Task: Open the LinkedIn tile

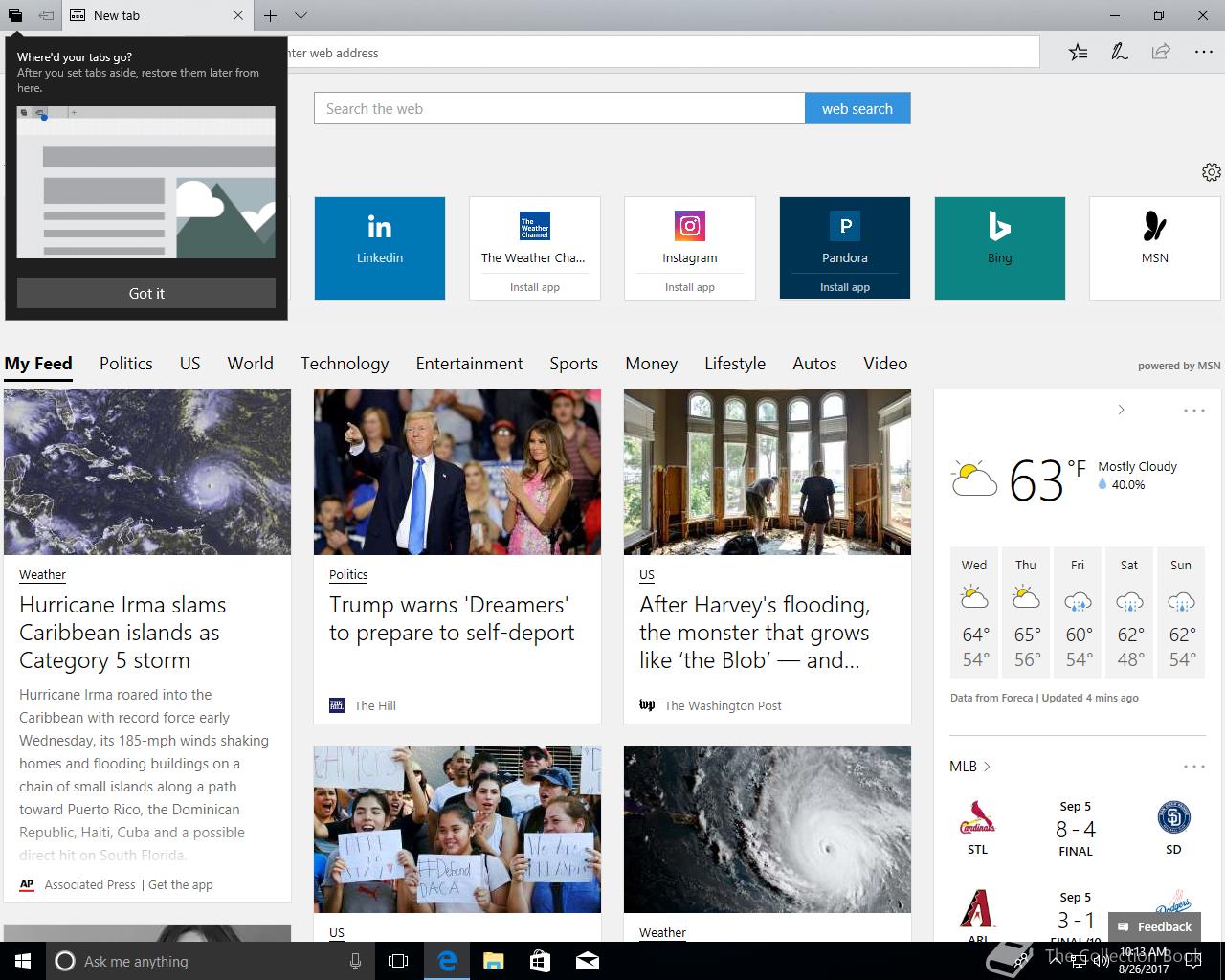Action: [380, 248]
